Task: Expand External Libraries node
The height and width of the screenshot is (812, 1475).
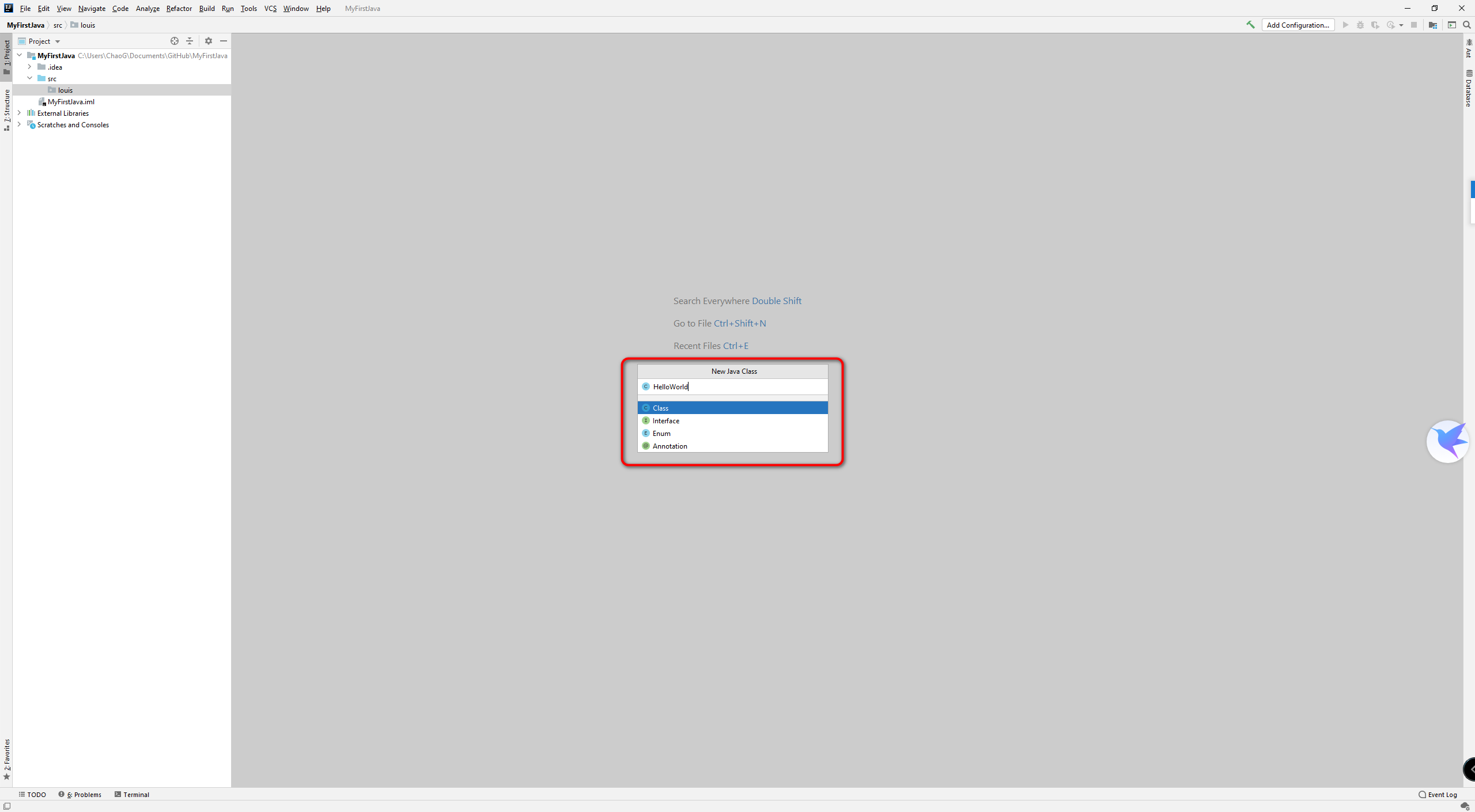Action: pyautogui.click(x=20, y=113)
